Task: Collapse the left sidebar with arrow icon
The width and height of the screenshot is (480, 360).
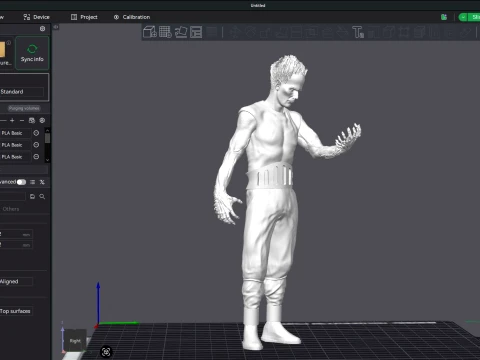Action: [56, 27]
